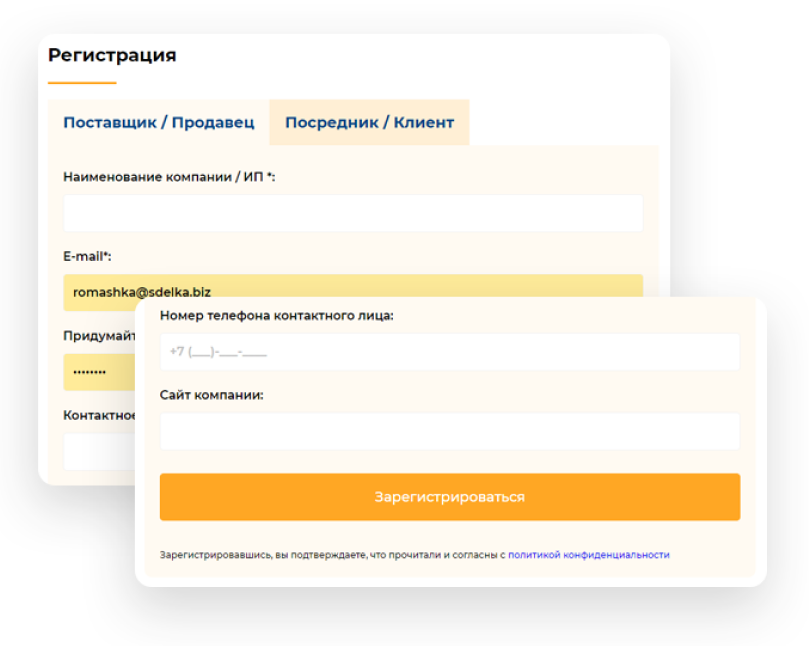The image size is (809, 646).
Task: Click the empty contact person input field
Action: 100,450
